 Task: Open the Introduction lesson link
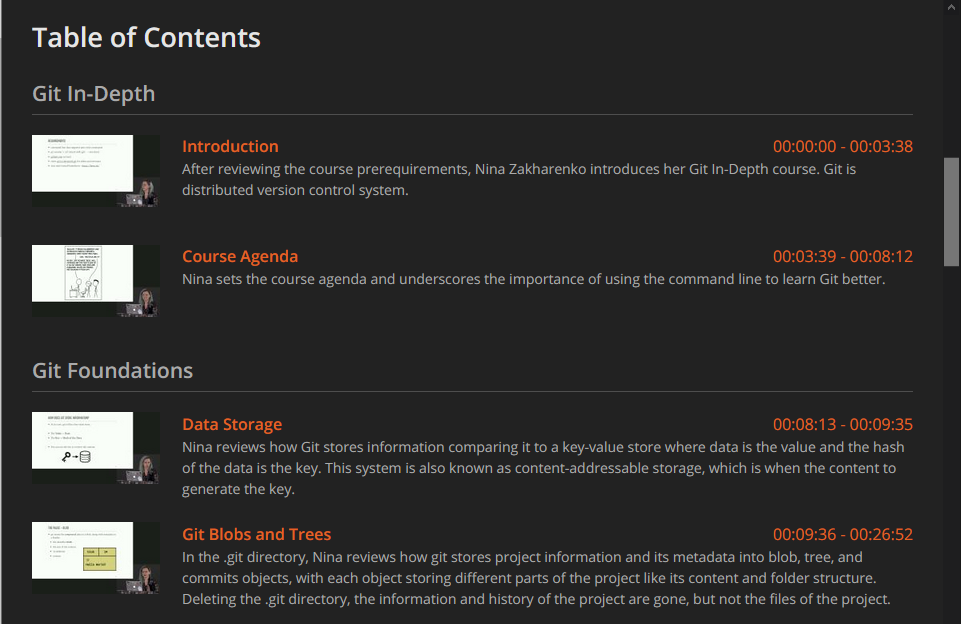[230, 146]
